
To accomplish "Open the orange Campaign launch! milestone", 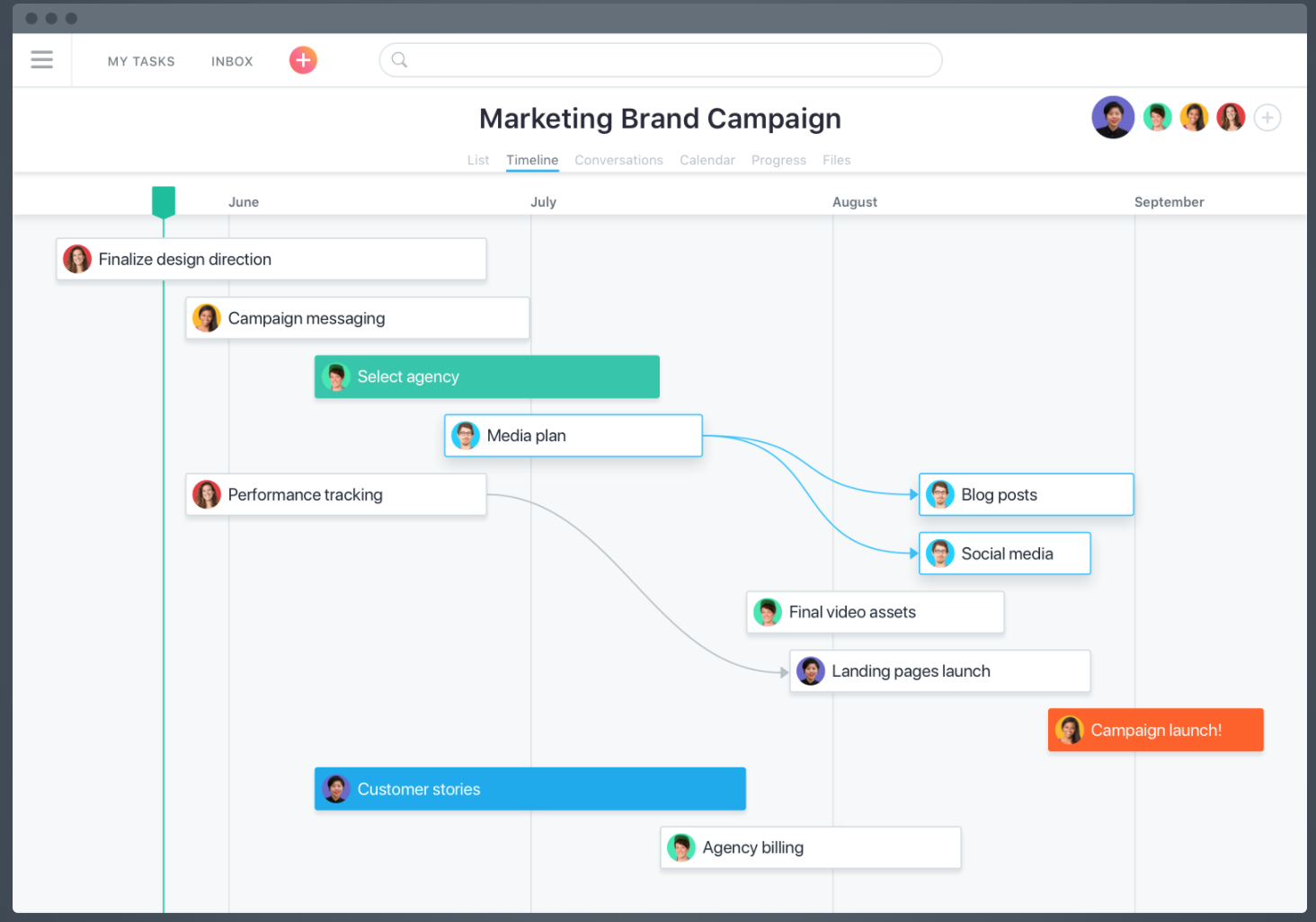I will (x=1156, y=730).
